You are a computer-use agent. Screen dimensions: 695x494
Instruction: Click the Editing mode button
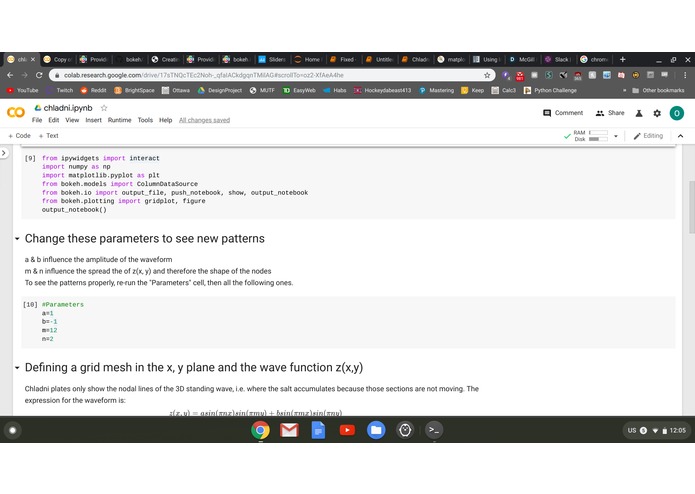tap(648, 136)
